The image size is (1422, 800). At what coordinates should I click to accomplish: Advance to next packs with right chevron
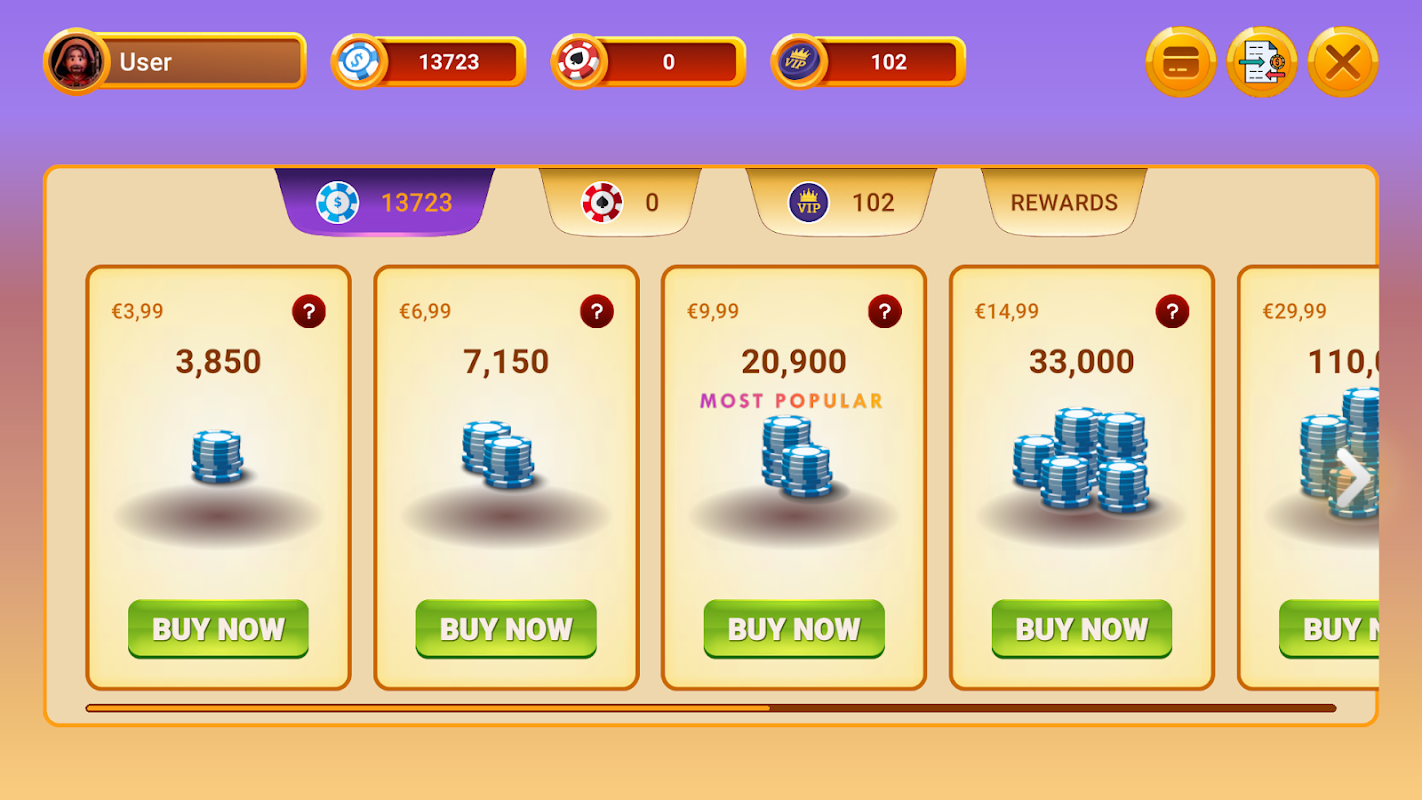click(1353, 479)
